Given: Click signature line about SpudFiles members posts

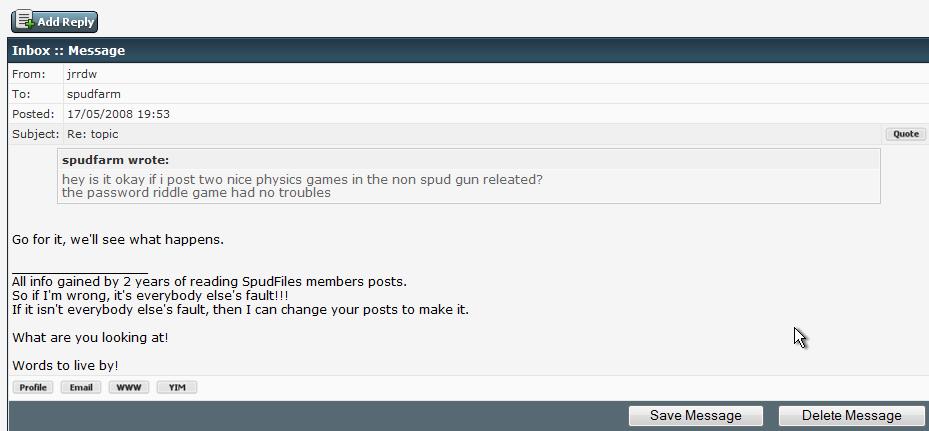Looking at the screenshot, I should pos(209,282).
